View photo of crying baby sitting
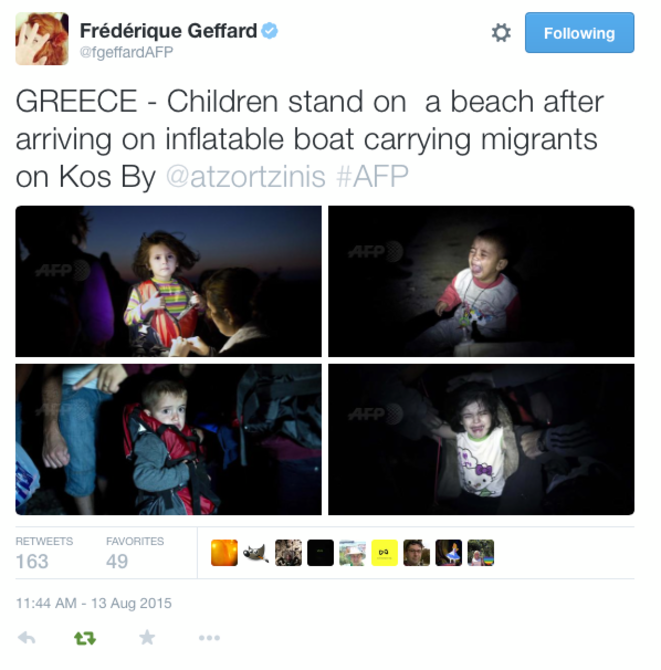Image resolution: width=661 pixels, height=670 pixels. point(481,281)
